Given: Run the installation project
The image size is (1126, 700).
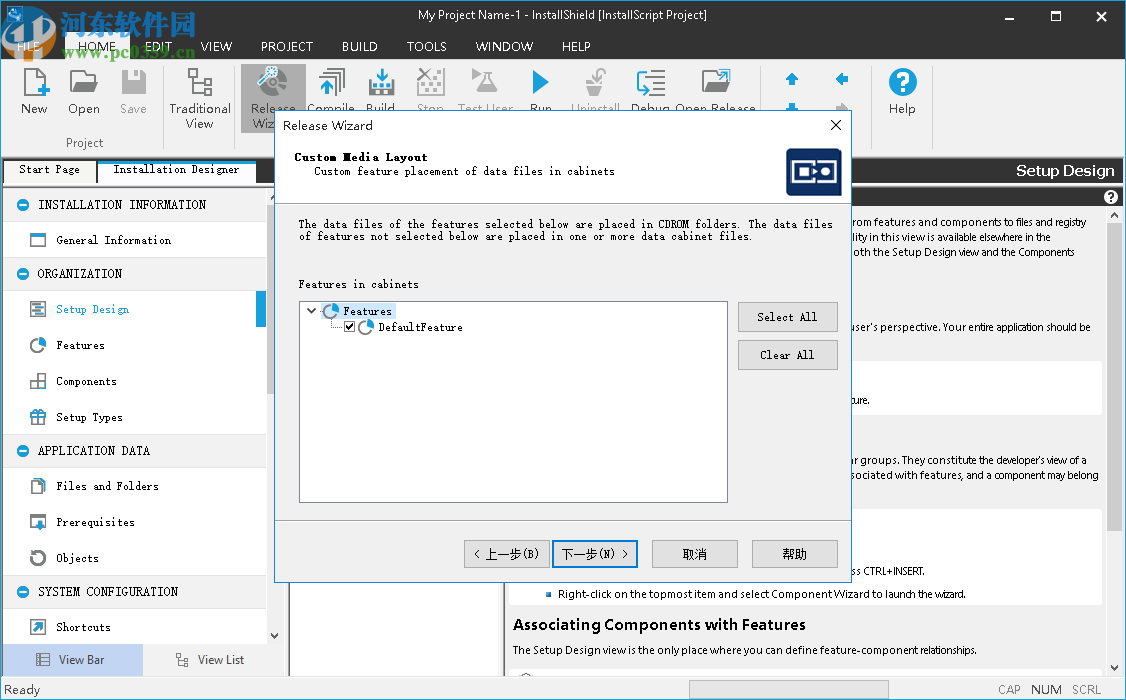Looking at the screenshot, I should [540, 85].
